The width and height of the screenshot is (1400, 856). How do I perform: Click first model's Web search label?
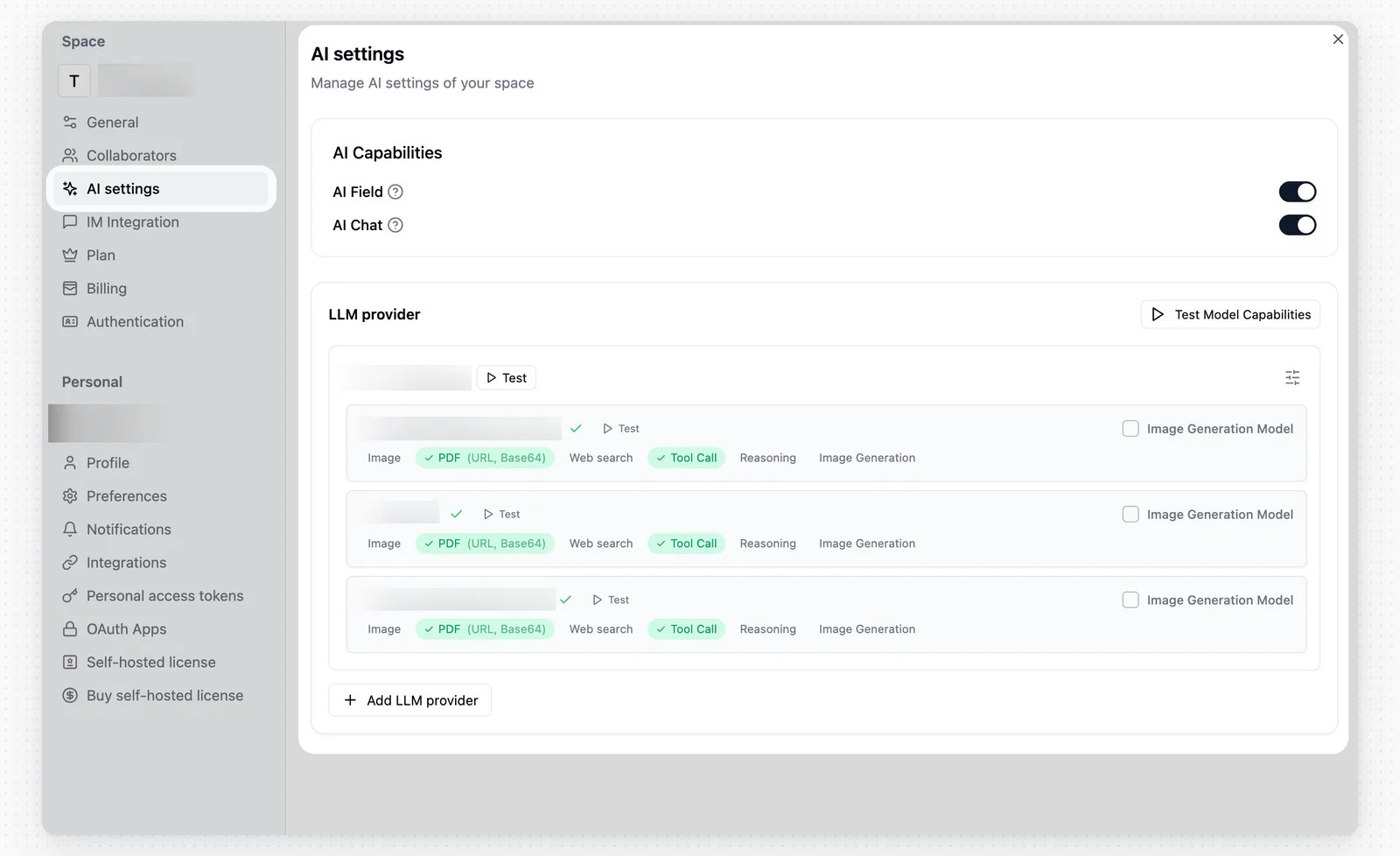click(601, 458)
